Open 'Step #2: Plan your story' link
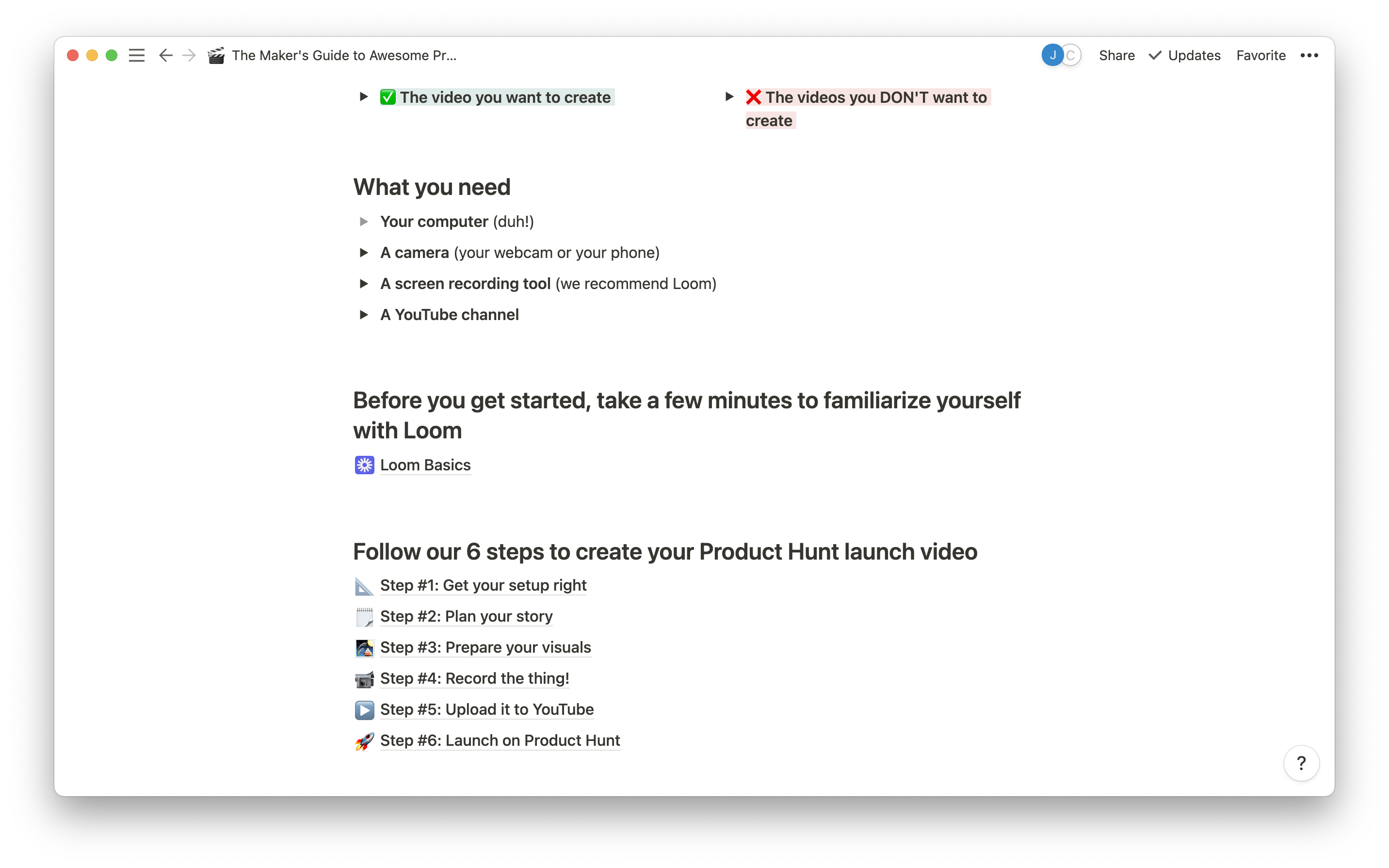The width and height of the screenshot is (1389, 868). click(466, 616)
